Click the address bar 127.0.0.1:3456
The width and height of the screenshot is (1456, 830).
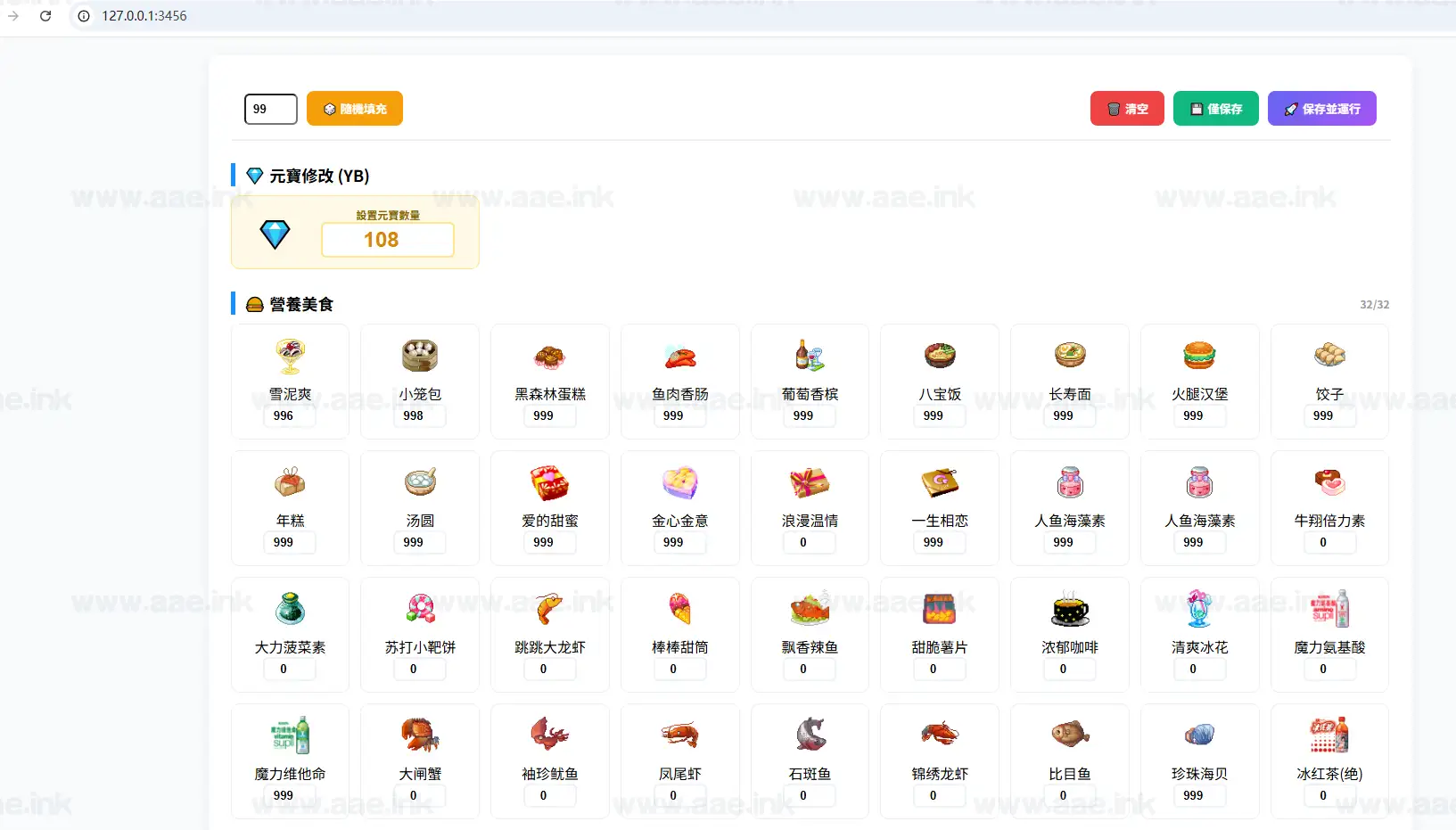[144, 16]
